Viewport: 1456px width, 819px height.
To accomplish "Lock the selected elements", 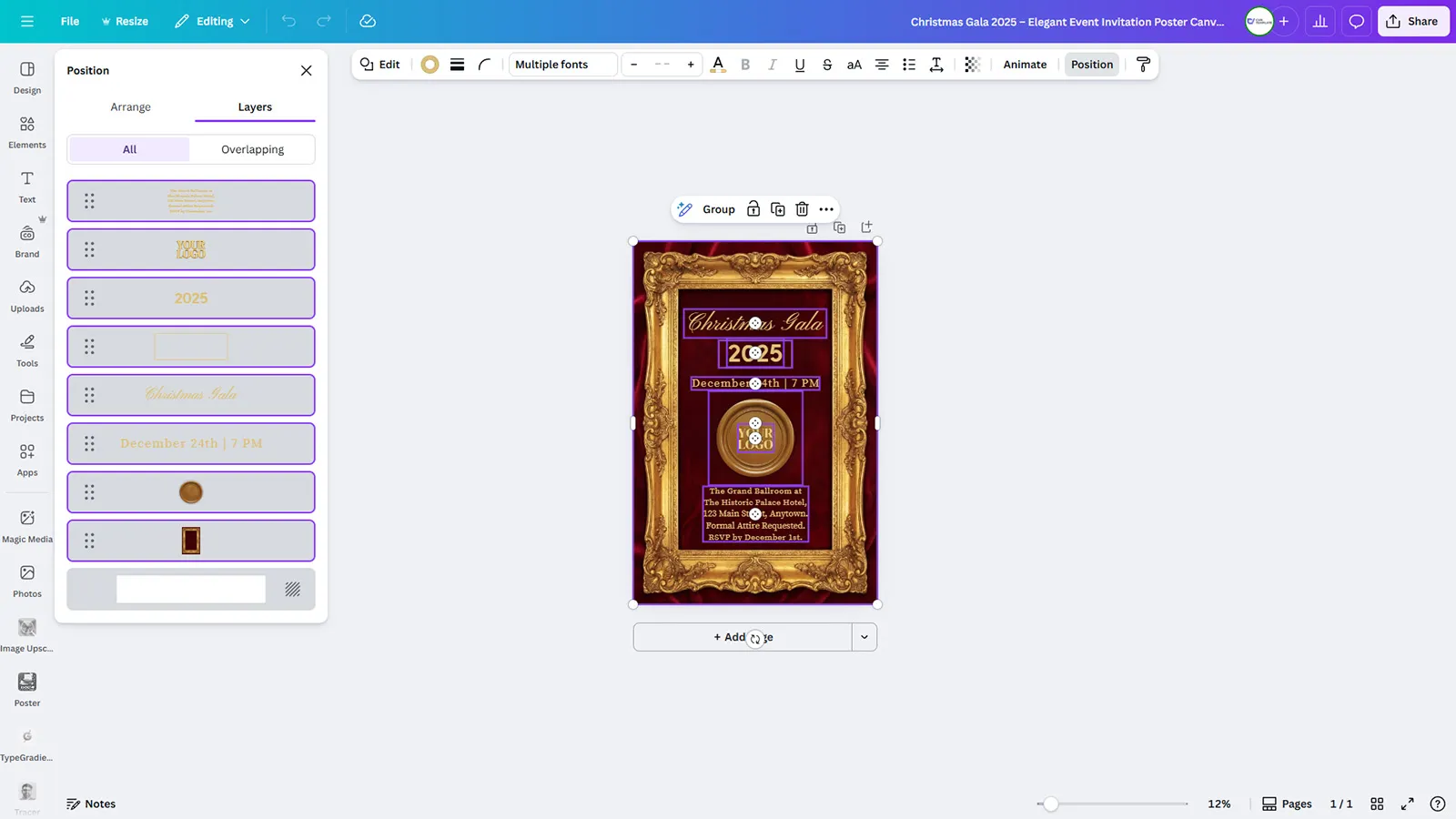I will click(753, 209).
